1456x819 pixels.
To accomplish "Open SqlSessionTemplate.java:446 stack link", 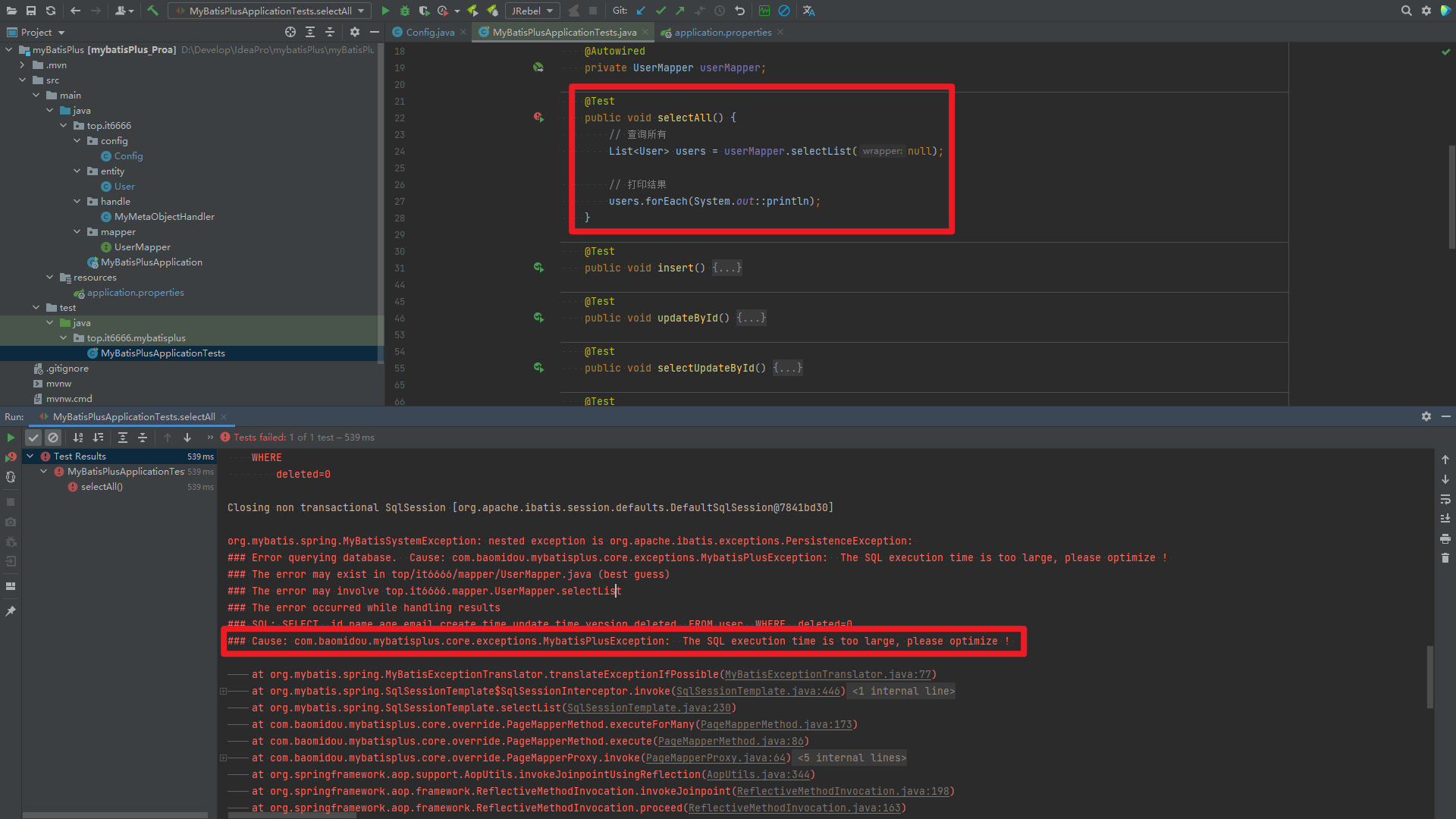I will tap(758, 691).
